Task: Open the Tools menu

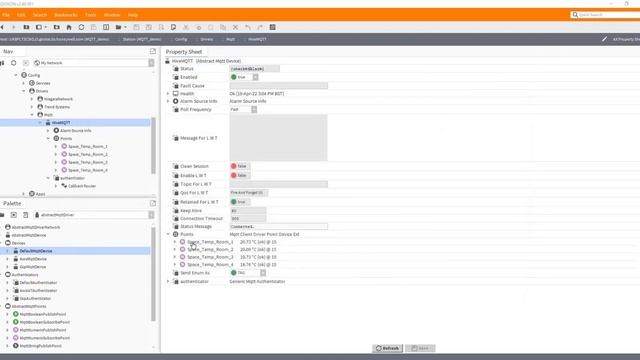Action: 91,15
